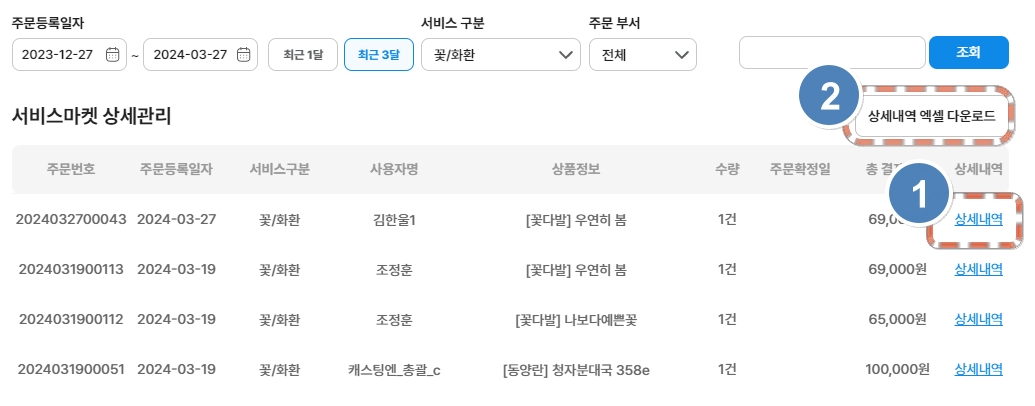Open 상세내역 link for order 2024031900112
The height and width of the screenshot is (406, 1035).
coord(979,319)
